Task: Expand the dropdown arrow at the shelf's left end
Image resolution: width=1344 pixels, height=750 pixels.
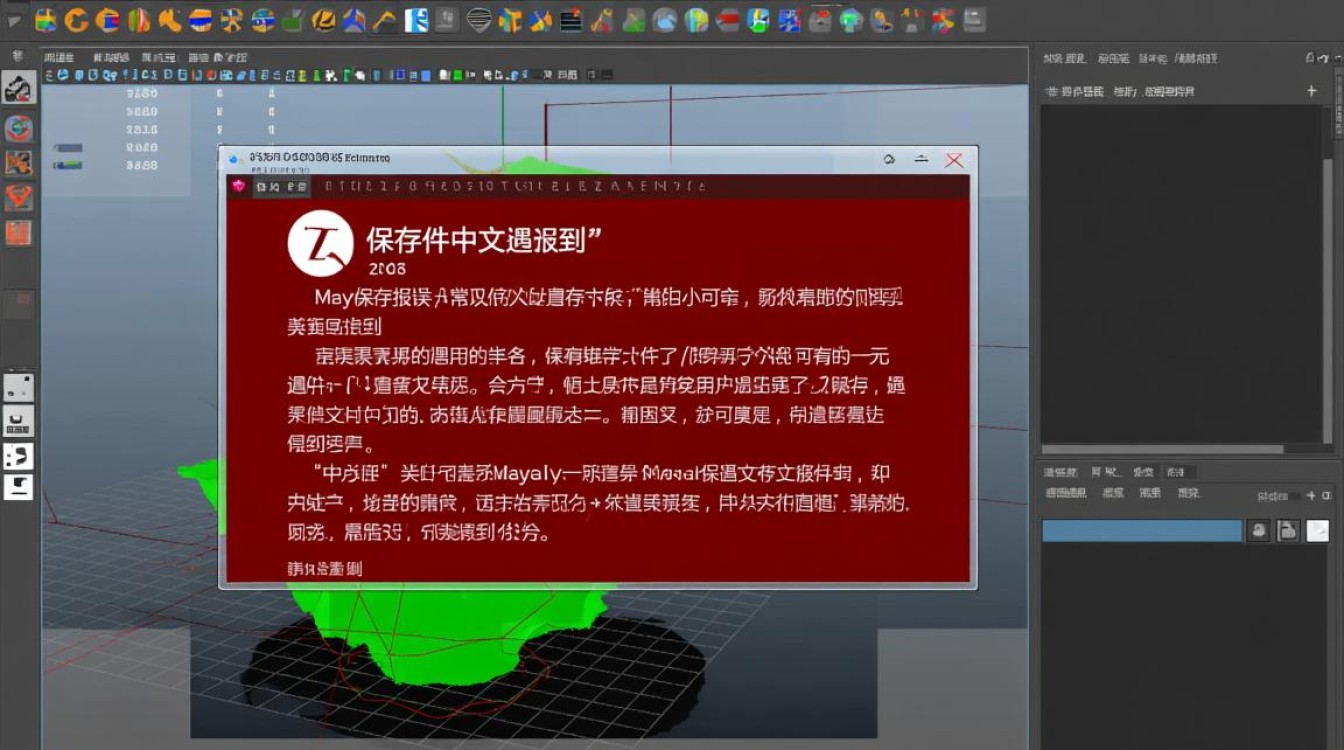Action: click(x=13, y=20)
